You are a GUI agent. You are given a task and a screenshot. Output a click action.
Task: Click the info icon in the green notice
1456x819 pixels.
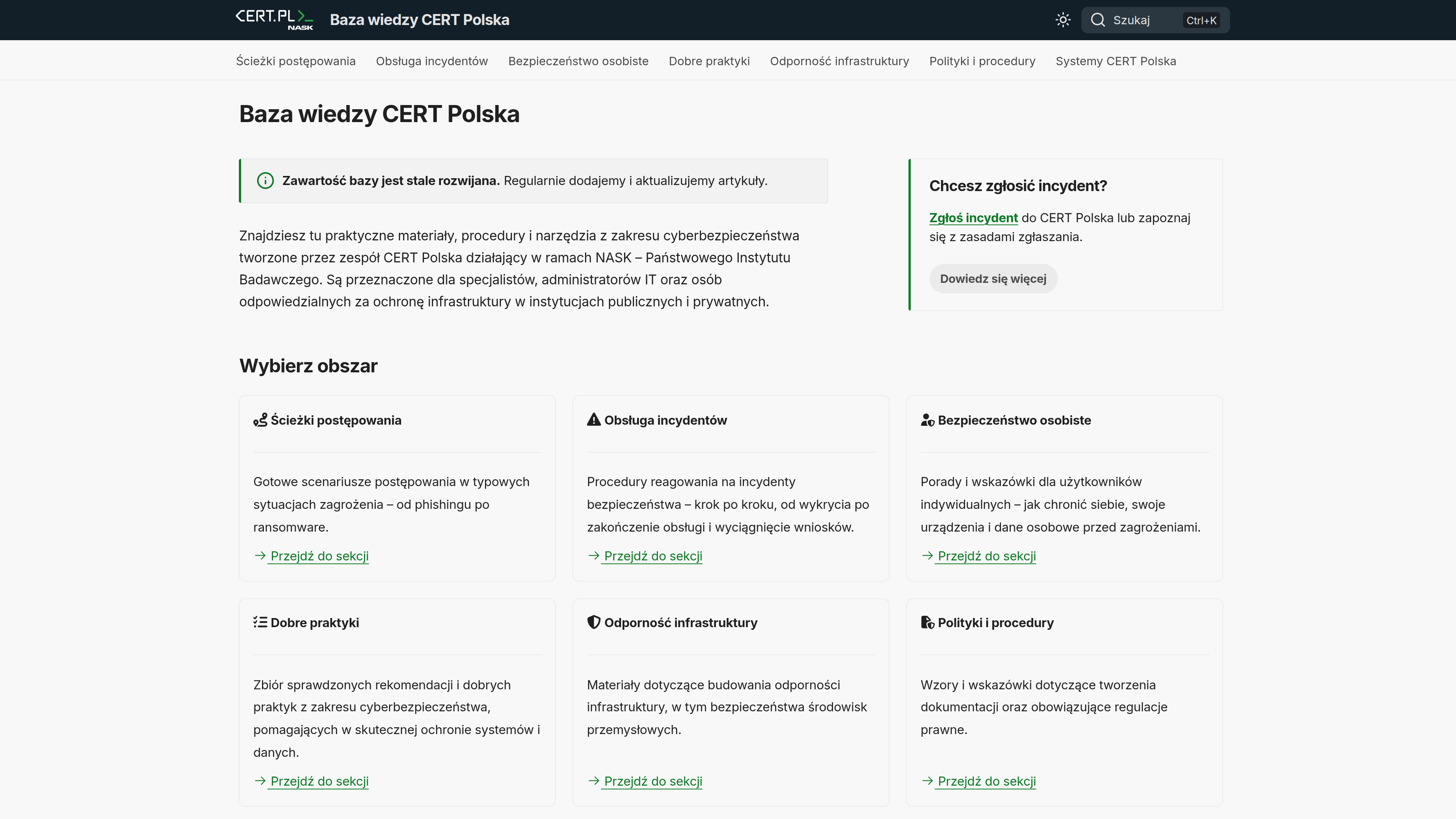point(265,181)
